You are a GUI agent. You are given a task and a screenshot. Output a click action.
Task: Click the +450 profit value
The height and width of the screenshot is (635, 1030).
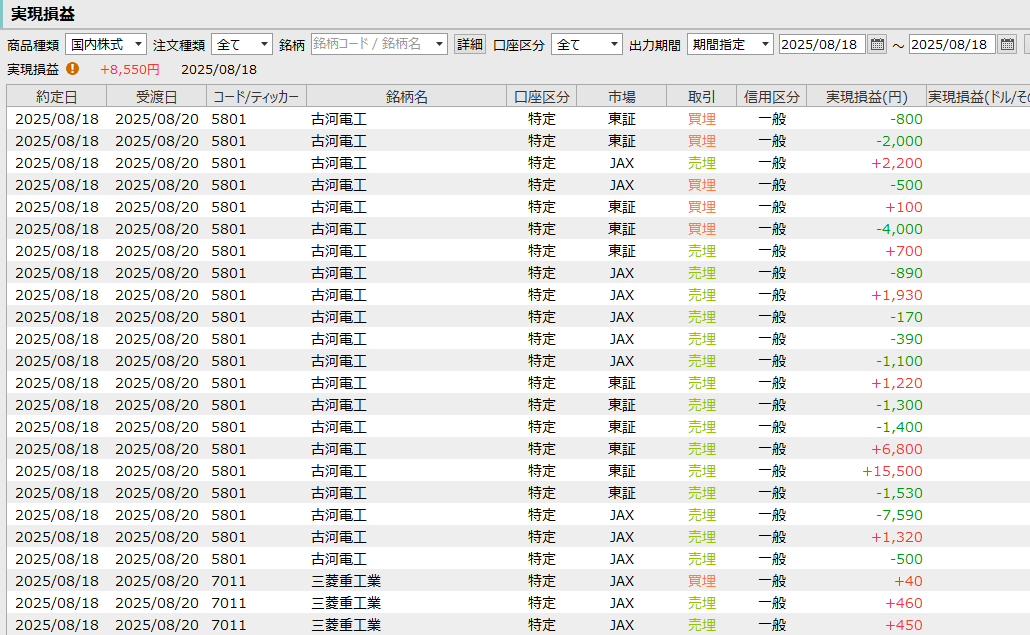coord(904,625)
